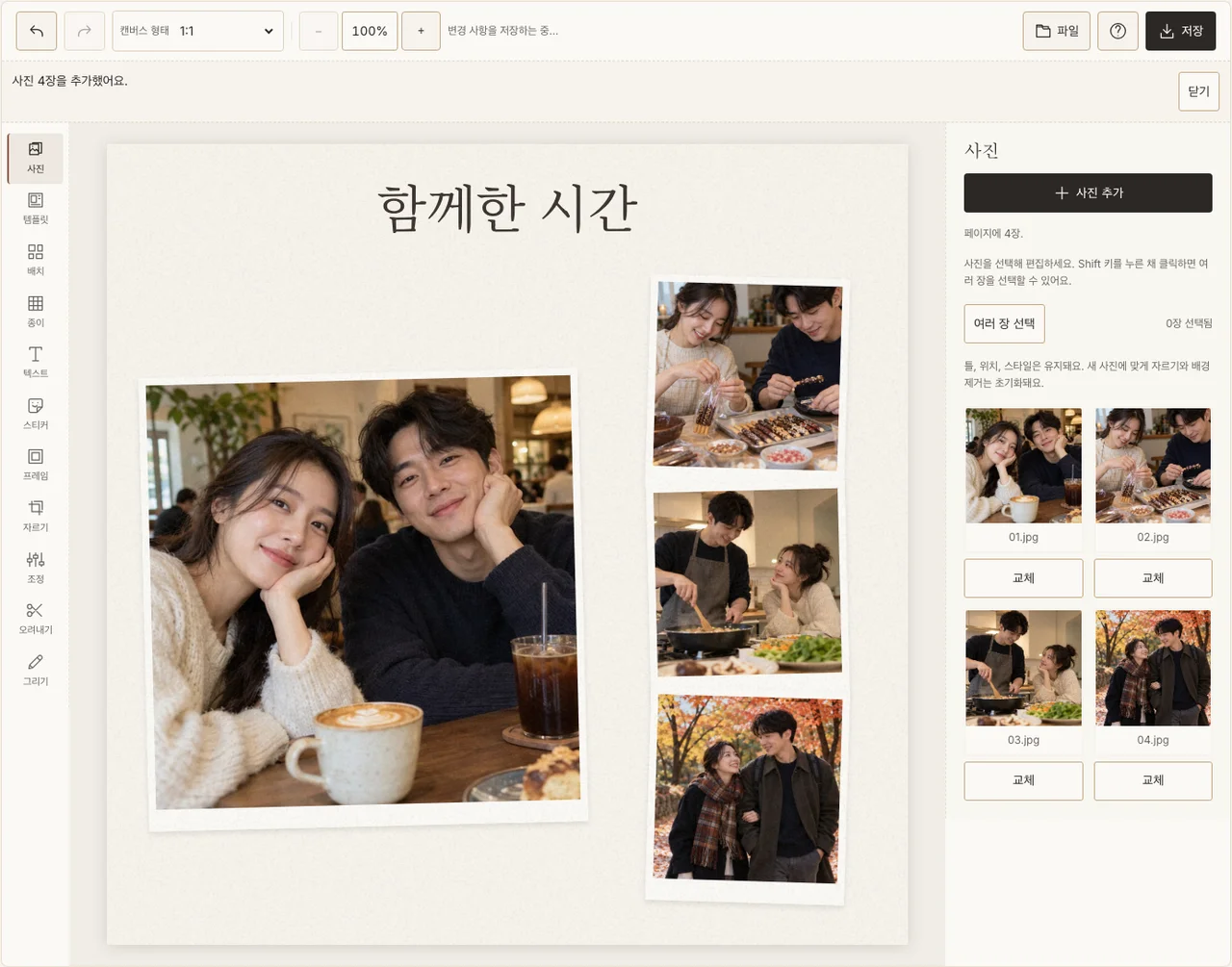Image resolution: width=1232 pixels, height=967 pixels.
Task: Open the 종이 paper tool
Action: point(36,312)
